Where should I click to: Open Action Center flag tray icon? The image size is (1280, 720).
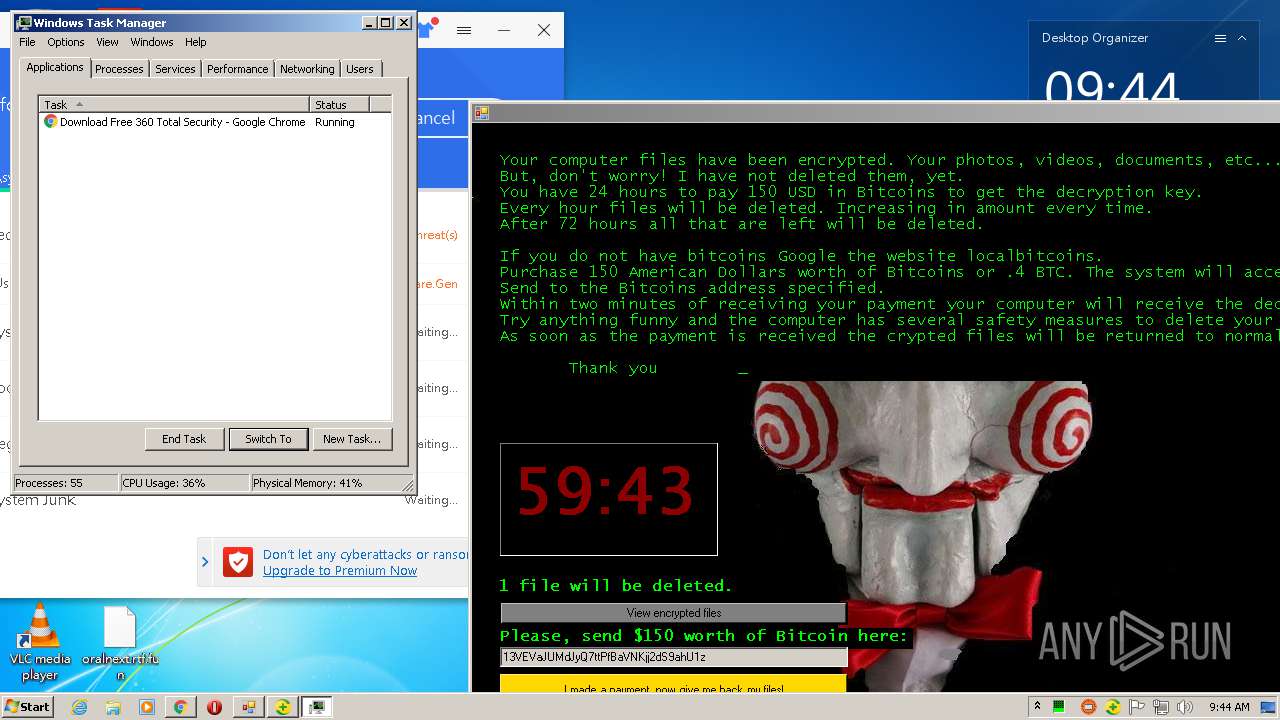(x=1138, y=707)
